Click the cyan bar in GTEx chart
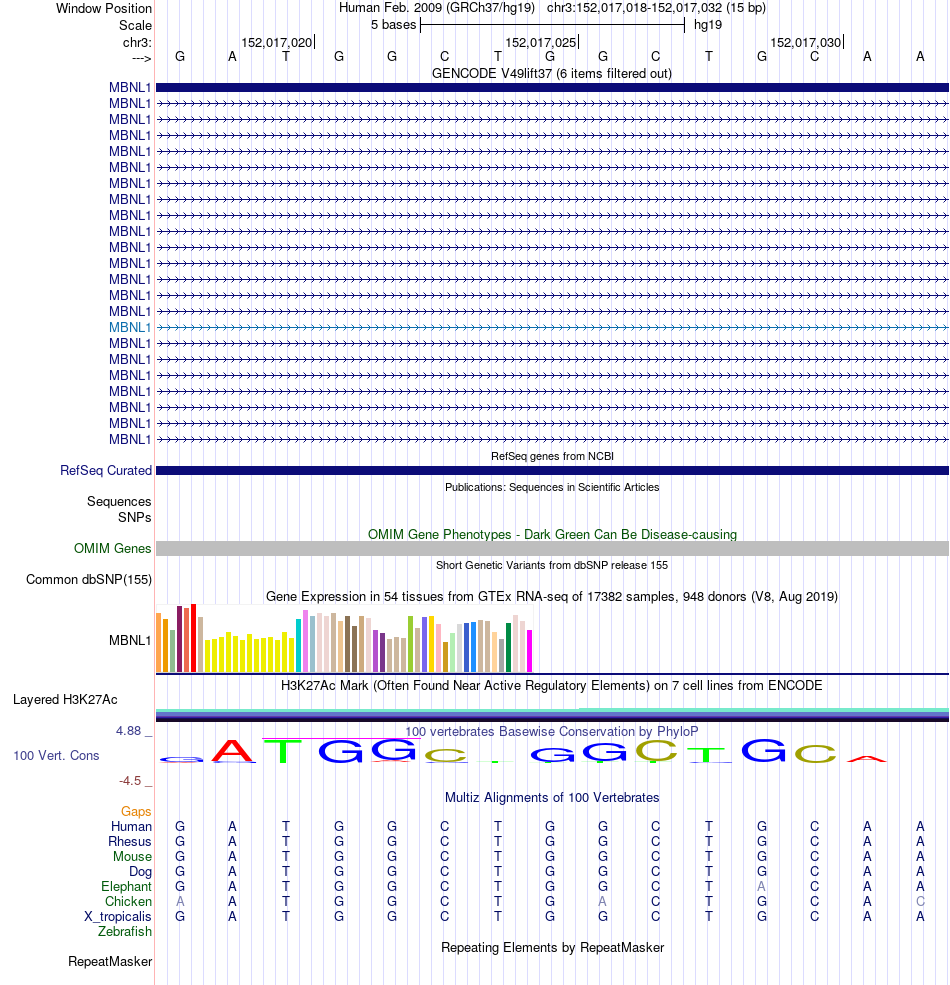The width and height of the screenshot is (950, 985). 298,646
